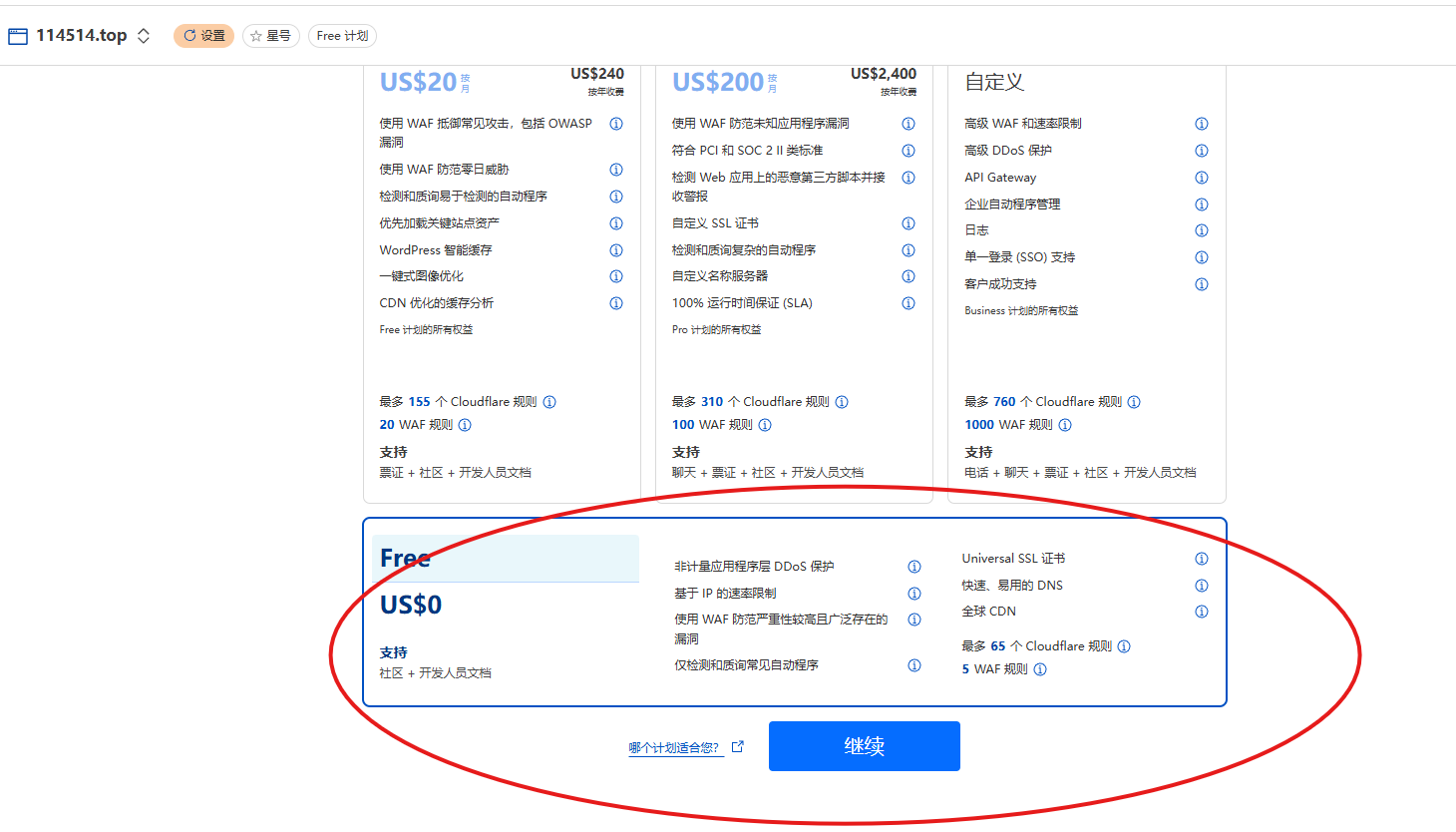
Task: Click 电话 + 聊天 + 票证 + 社区 + 开发人员文档
Action: 1080,473
